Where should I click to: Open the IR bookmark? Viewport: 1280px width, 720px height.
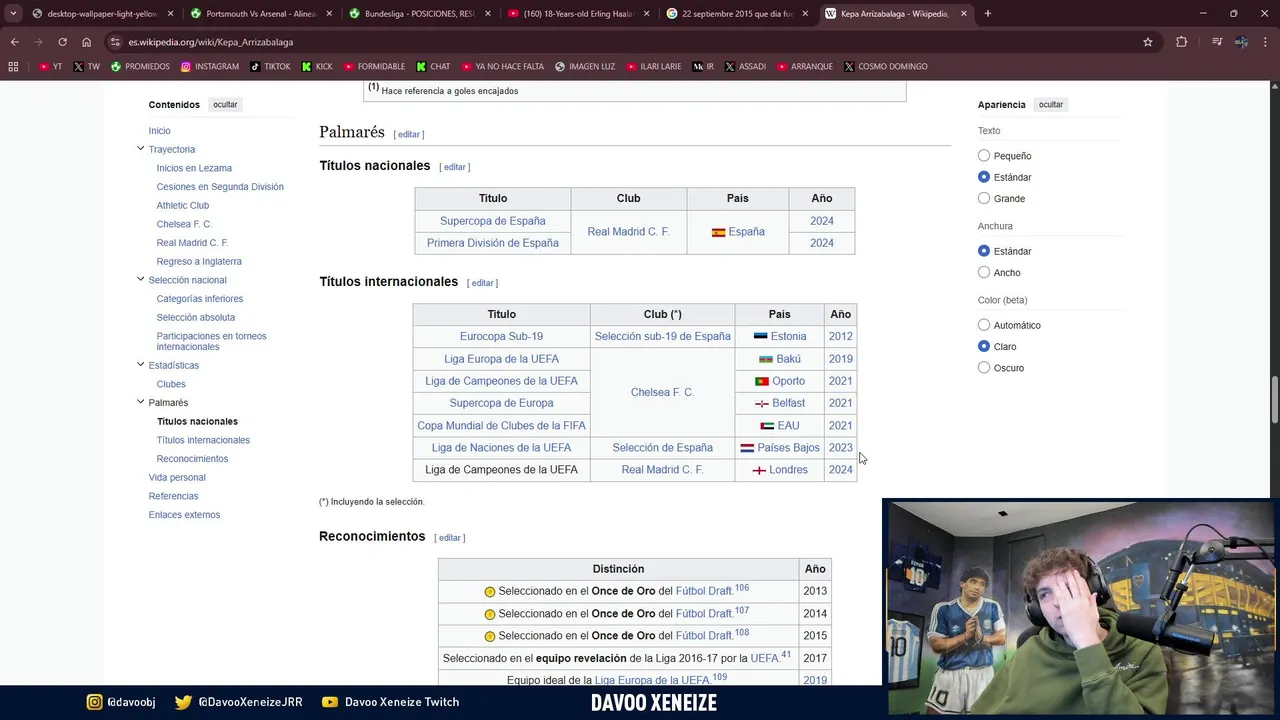click(x=704, y=67)
